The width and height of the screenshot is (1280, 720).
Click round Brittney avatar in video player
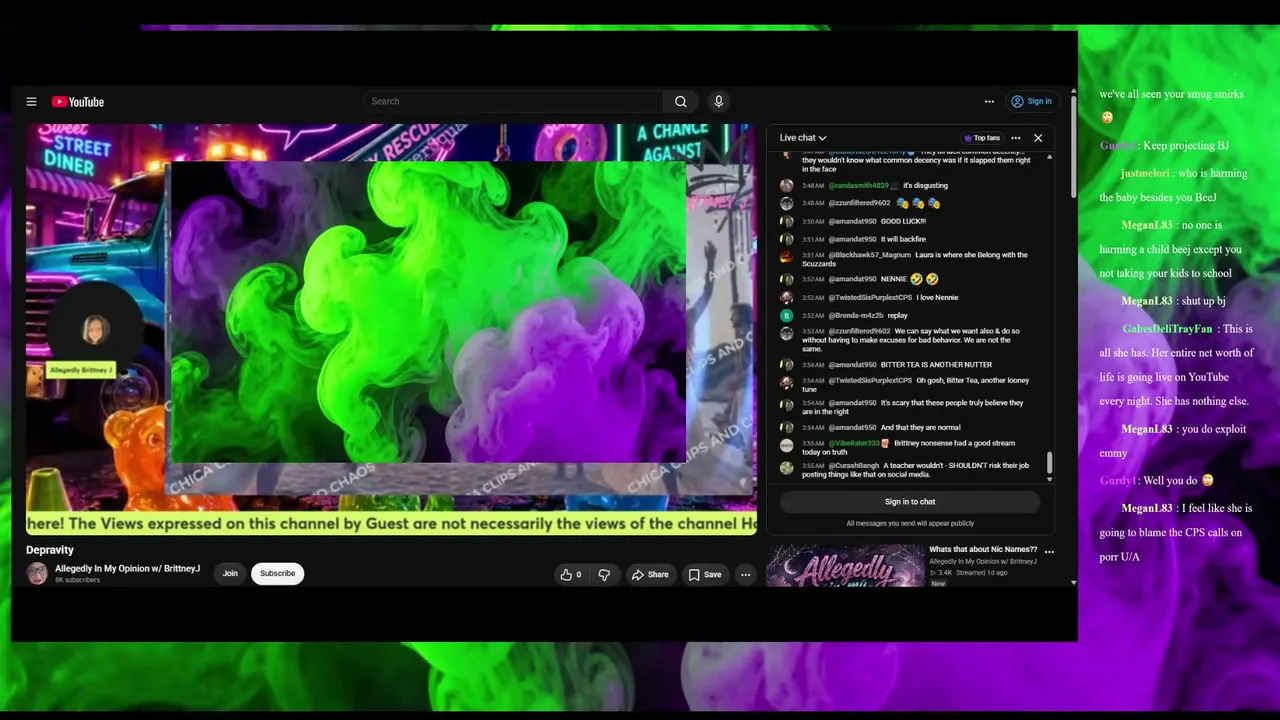coord(96,328)
